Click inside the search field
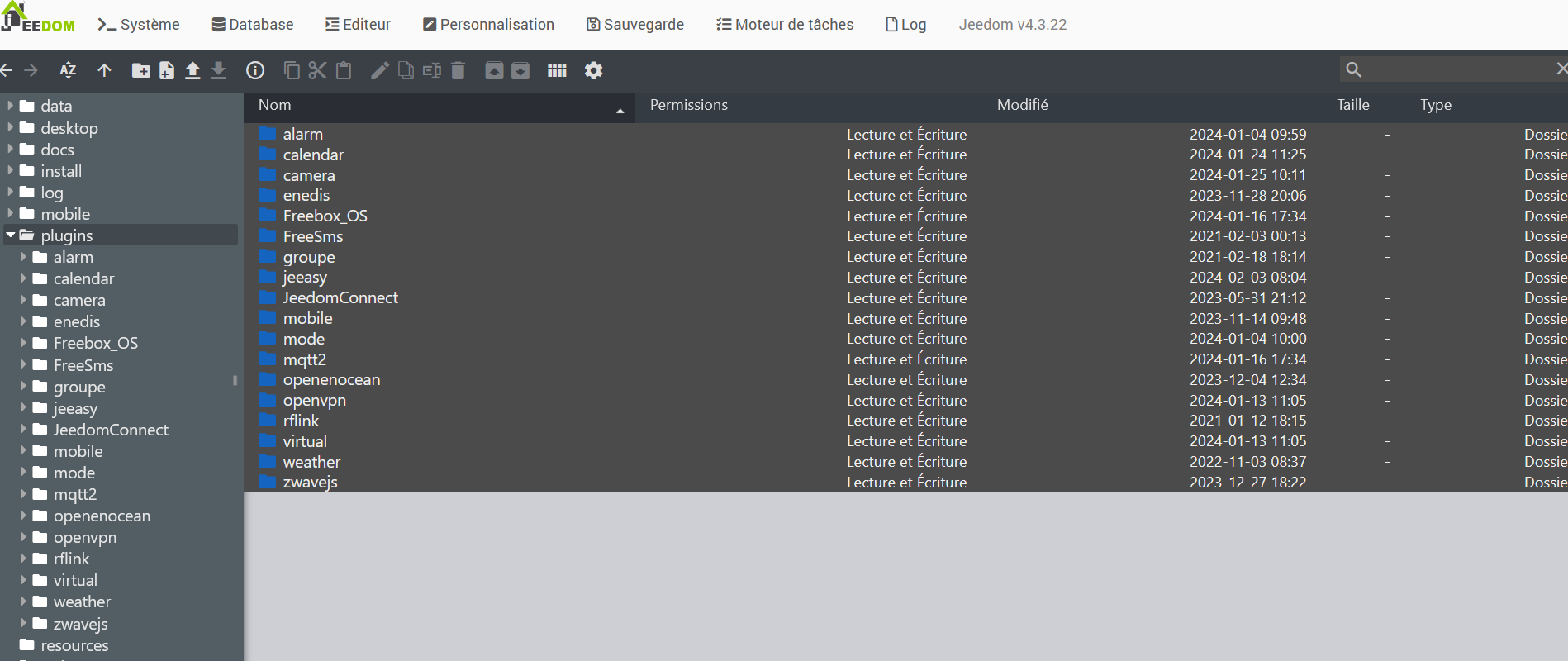Image resolution: width=1568 pixels, height=661 pixels. [x=1458, y=69]
